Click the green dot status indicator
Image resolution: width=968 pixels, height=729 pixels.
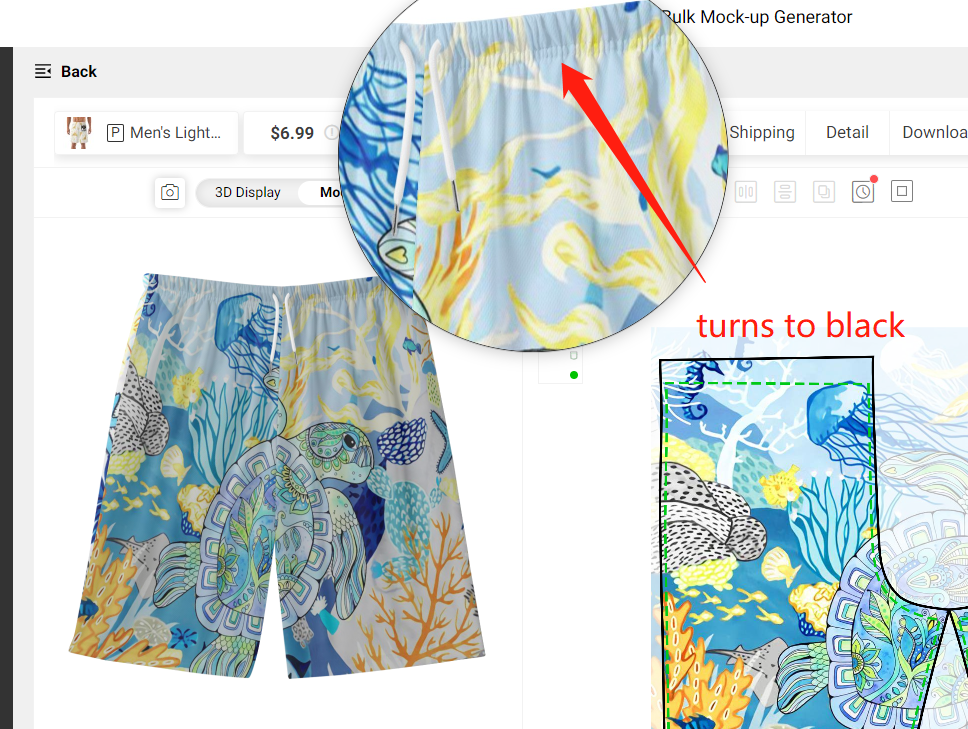[574, 375]
